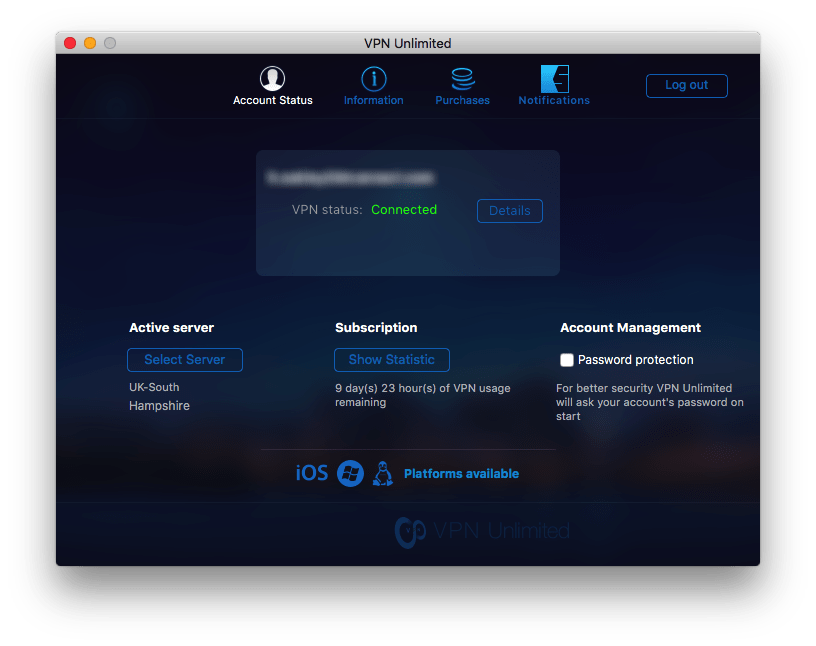Switch to the Purchases tab label
This screenshot has width=816, height=646.
[462, 101]
